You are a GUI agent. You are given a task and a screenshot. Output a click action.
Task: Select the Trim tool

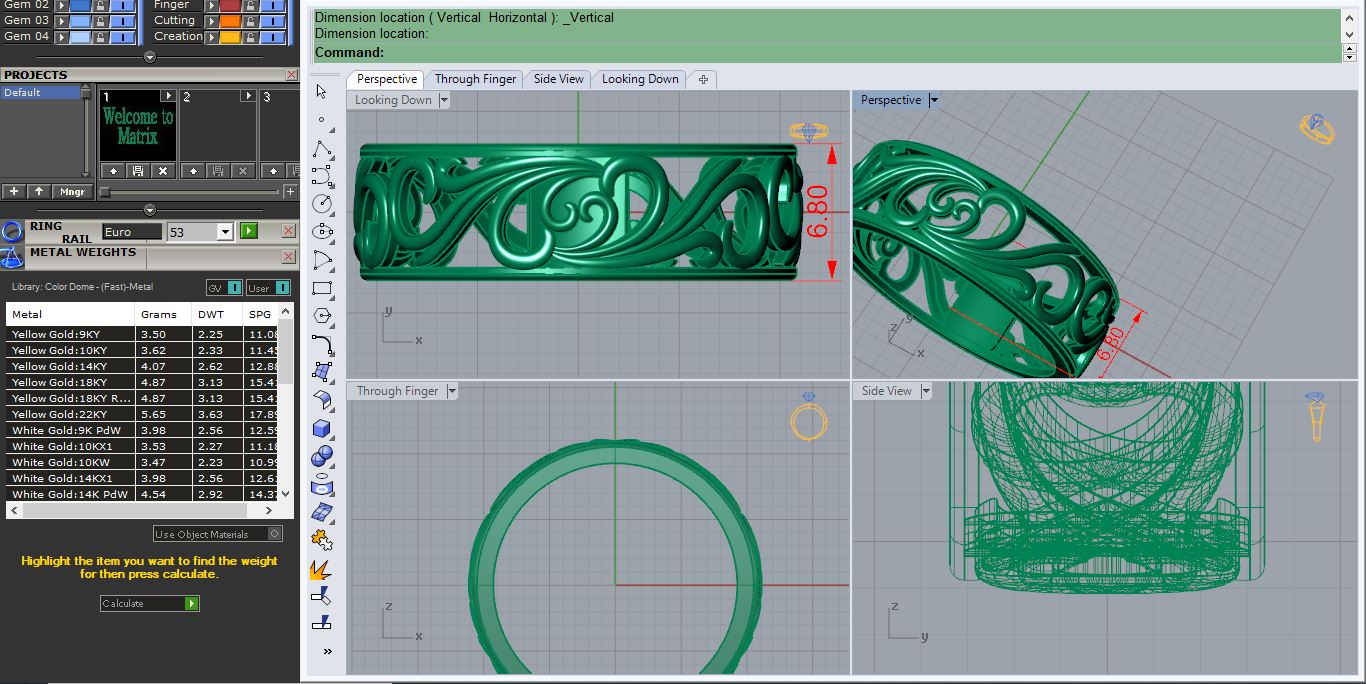pos(322,597)
